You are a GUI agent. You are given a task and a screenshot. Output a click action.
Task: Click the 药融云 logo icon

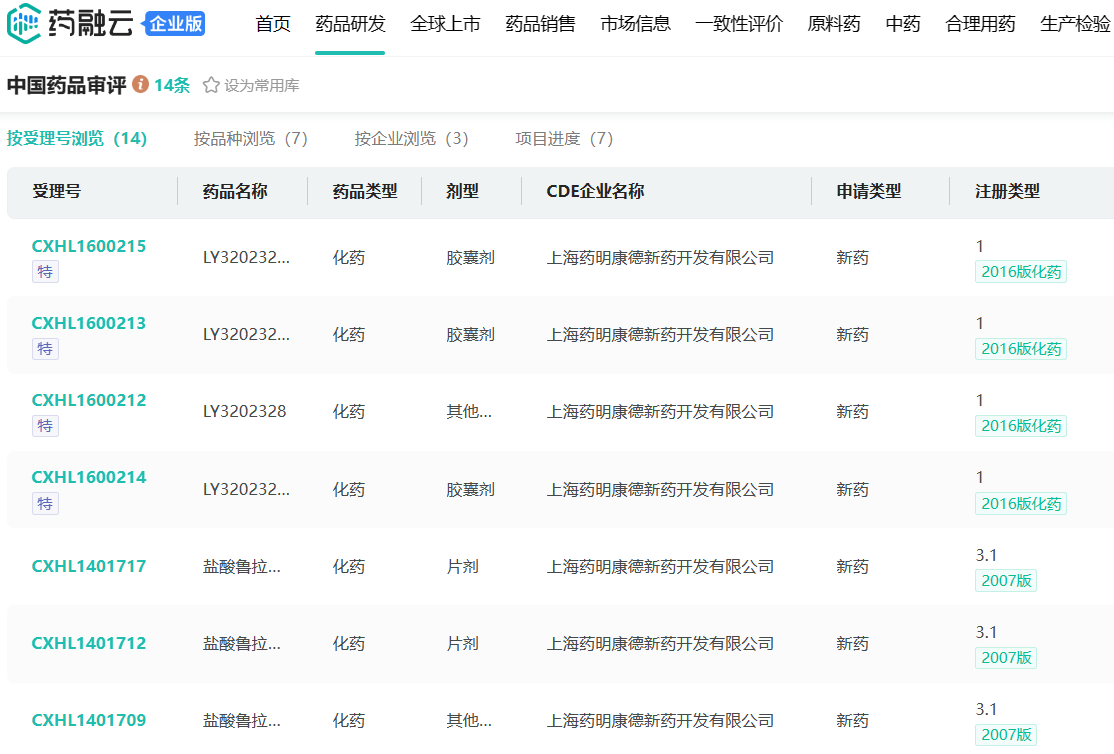coord(24,25)
